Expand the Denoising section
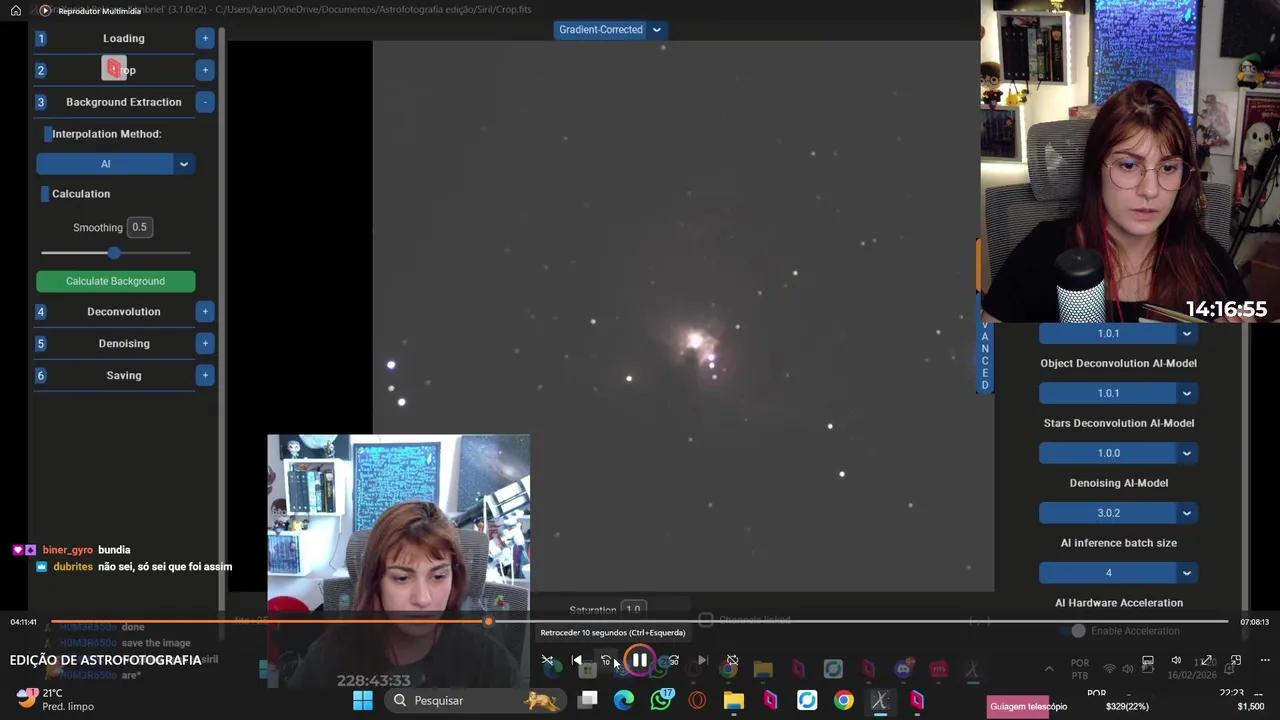The image size is (1280, 720). (205, 344)
